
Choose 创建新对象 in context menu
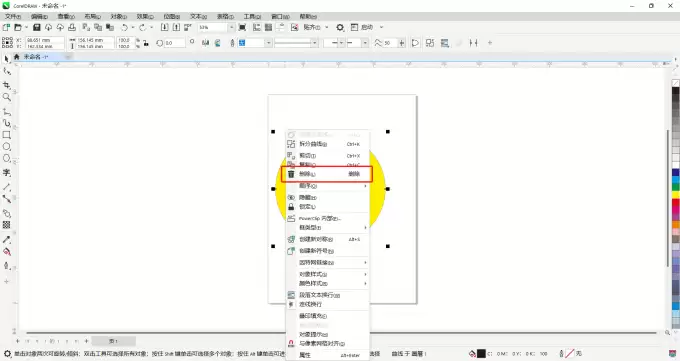(327, 239)
